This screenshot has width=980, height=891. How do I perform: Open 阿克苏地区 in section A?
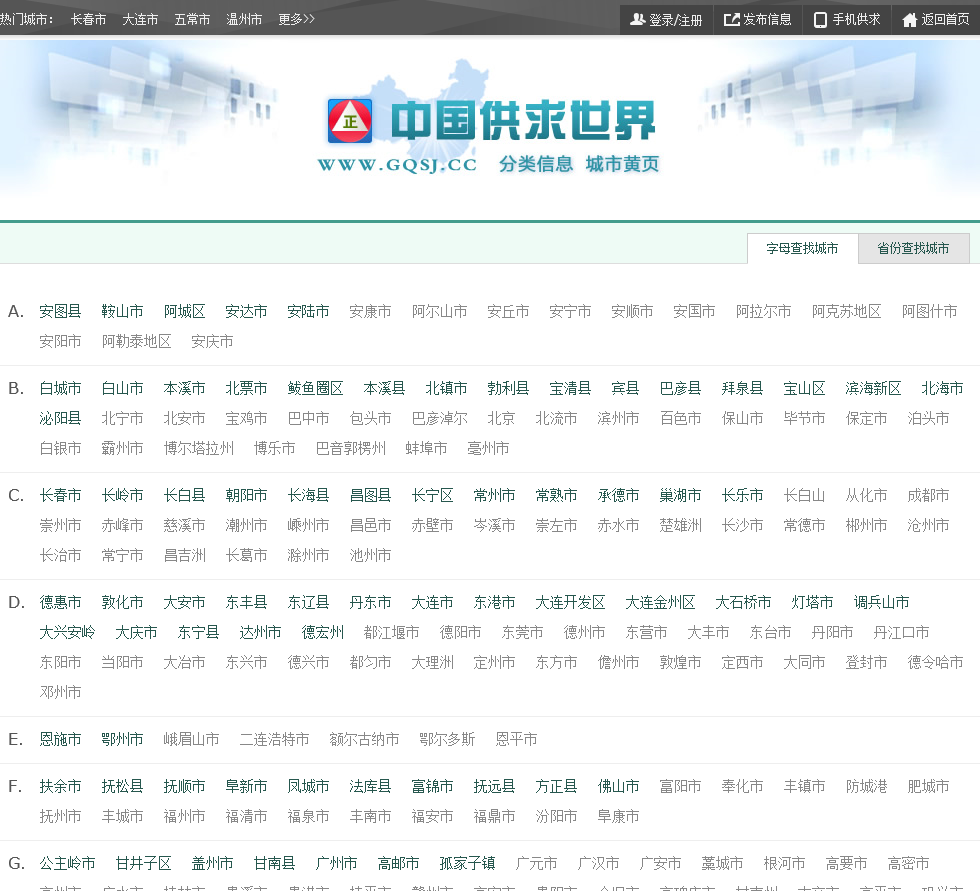point(846,311)
